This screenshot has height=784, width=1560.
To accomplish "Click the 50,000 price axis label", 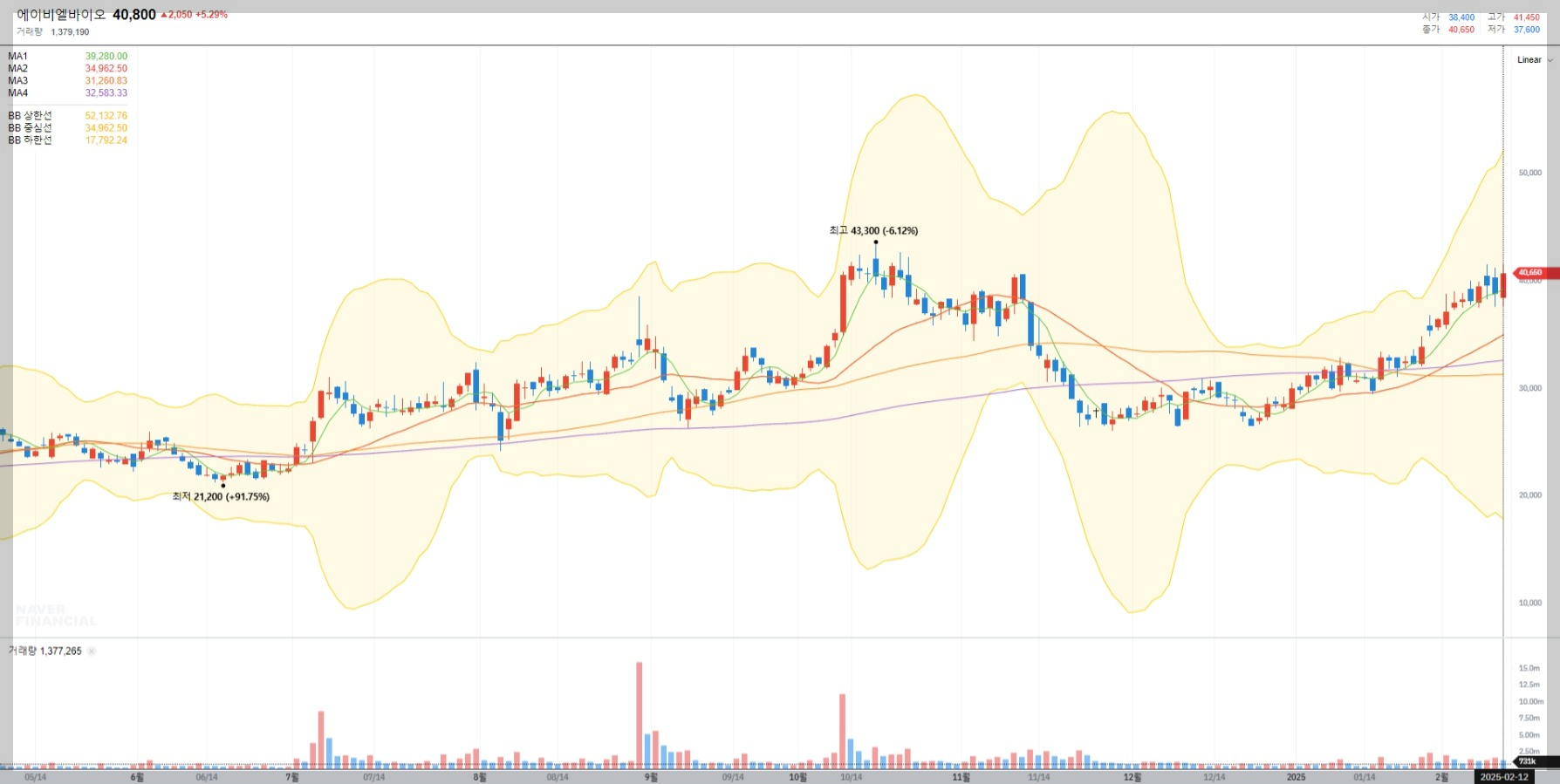I will click(x=1530, y=174).
